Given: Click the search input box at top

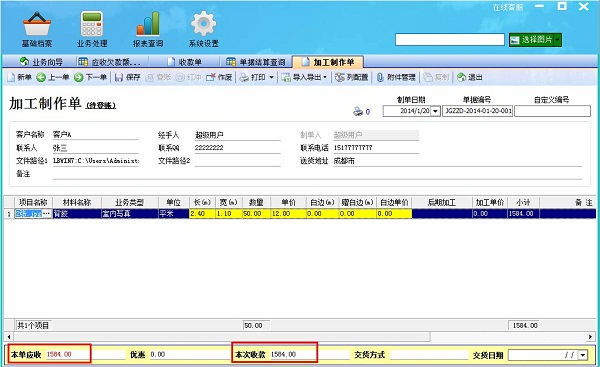Looking at the screenshot, I should (x=450, y=39).
